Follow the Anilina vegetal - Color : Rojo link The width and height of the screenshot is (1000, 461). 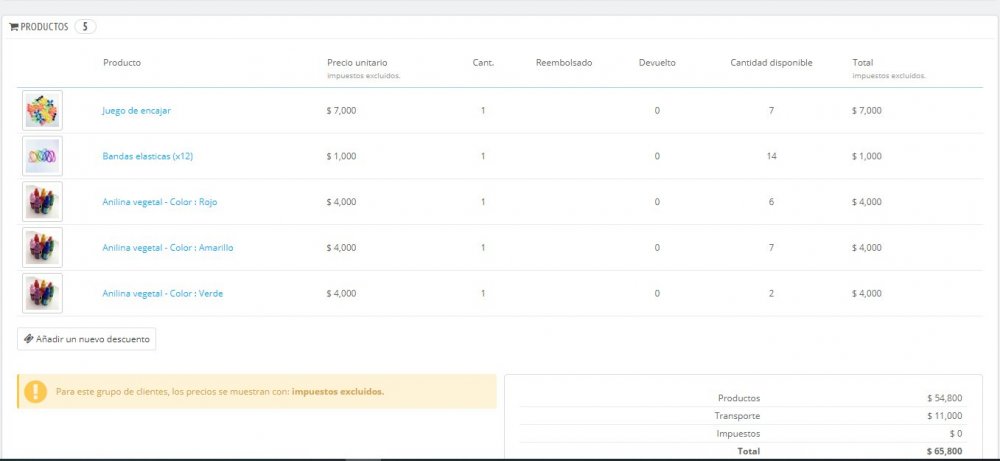160,202
